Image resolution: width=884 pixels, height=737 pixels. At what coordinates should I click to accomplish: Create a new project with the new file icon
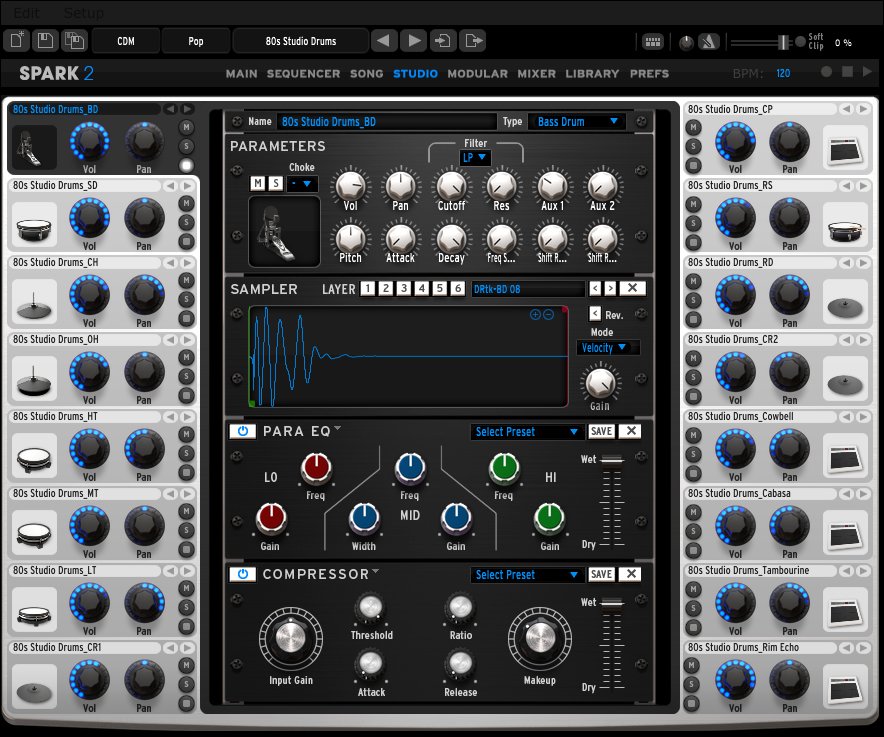pos(17,40)
